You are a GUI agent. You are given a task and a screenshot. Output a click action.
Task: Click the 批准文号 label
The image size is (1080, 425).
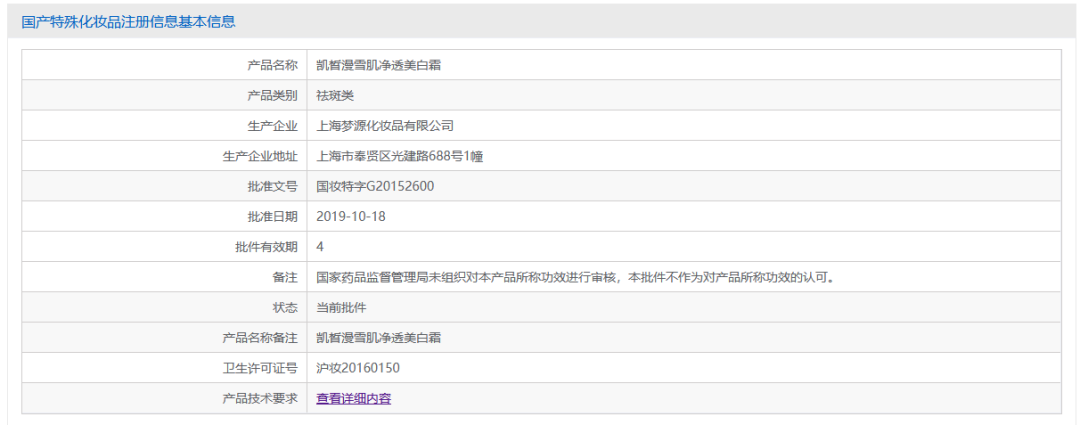272,186
